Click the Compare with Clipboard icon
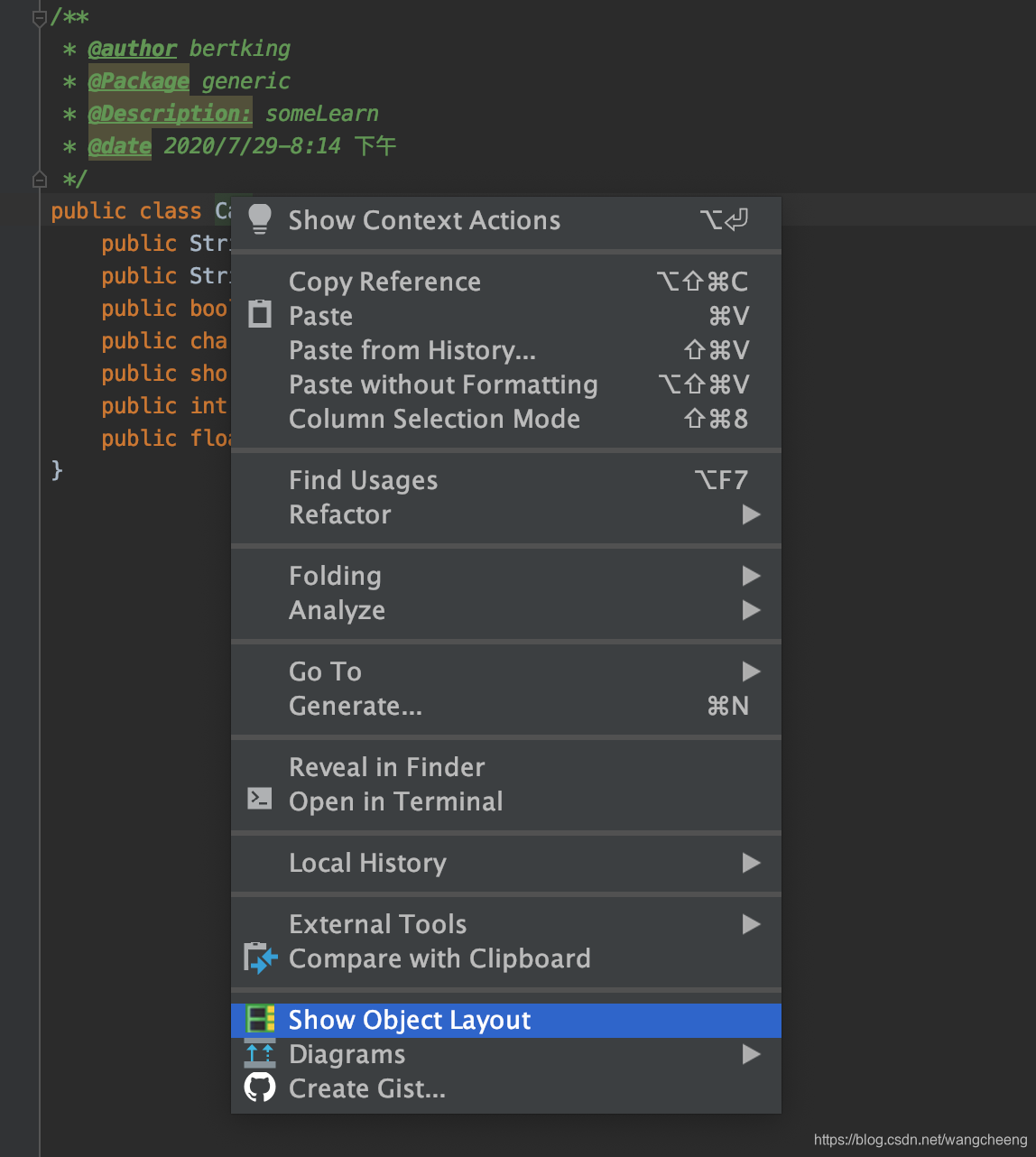 point(261,958)
